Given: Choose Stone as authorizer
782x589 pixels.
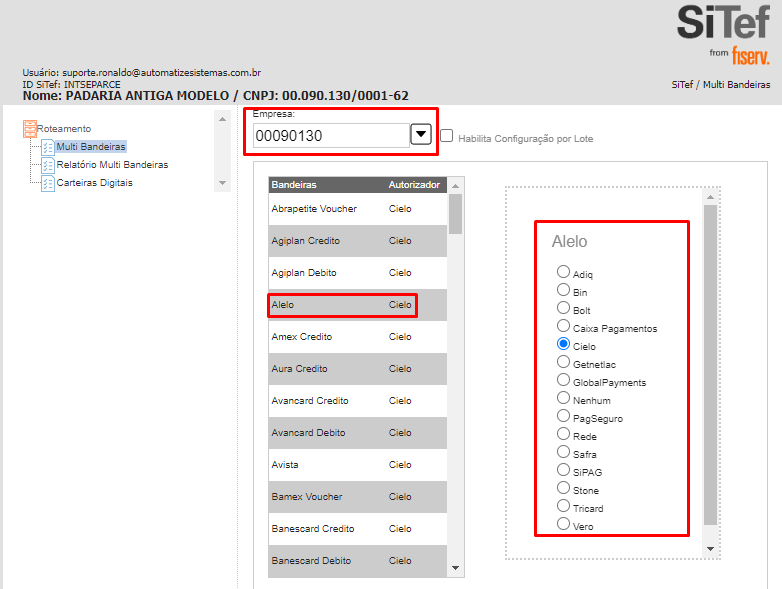Looking at the screenshot, I should pos(563,487).
